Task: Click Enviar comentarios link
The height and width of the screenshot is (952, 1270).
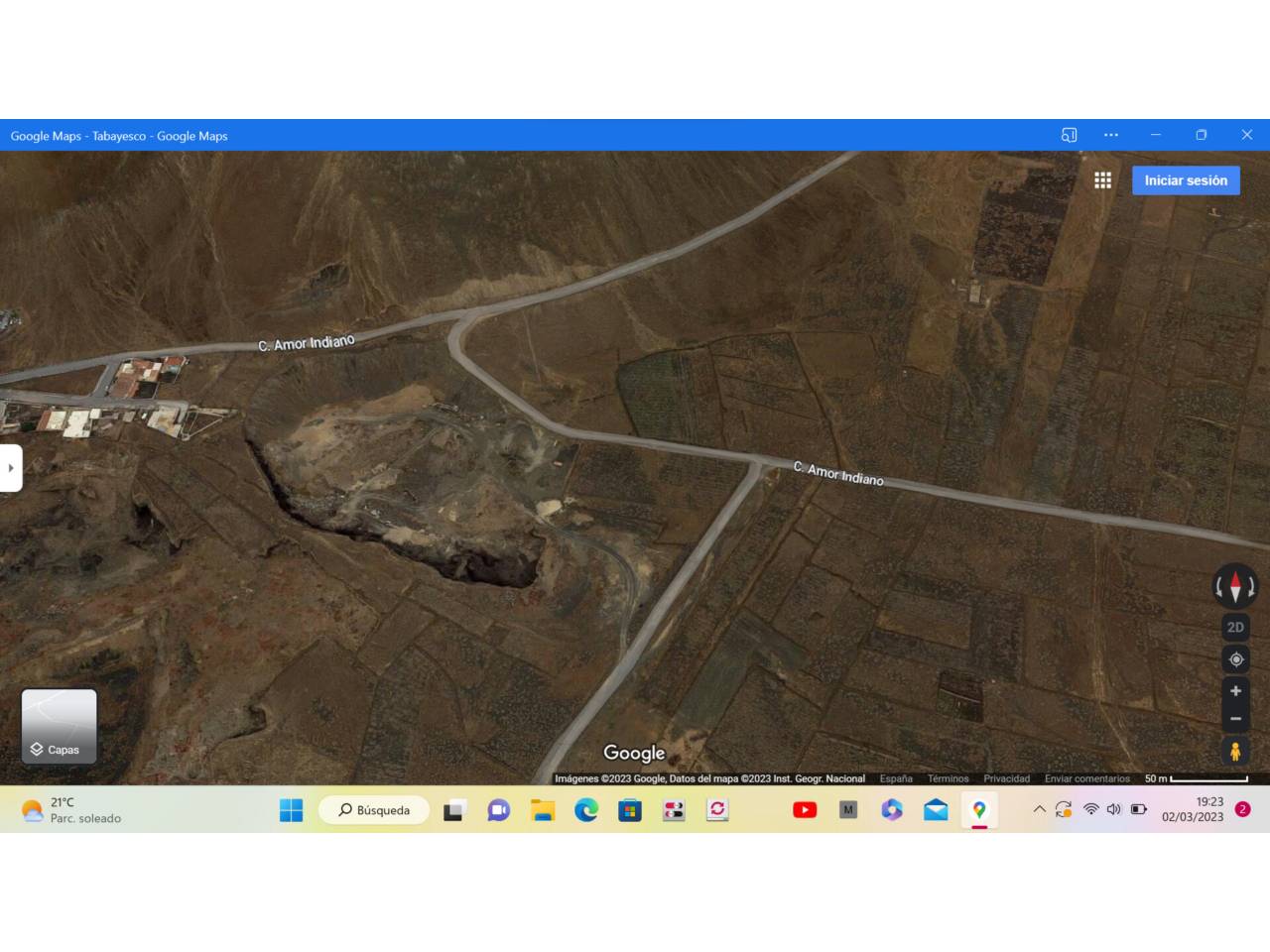Action: [1087, 779]
